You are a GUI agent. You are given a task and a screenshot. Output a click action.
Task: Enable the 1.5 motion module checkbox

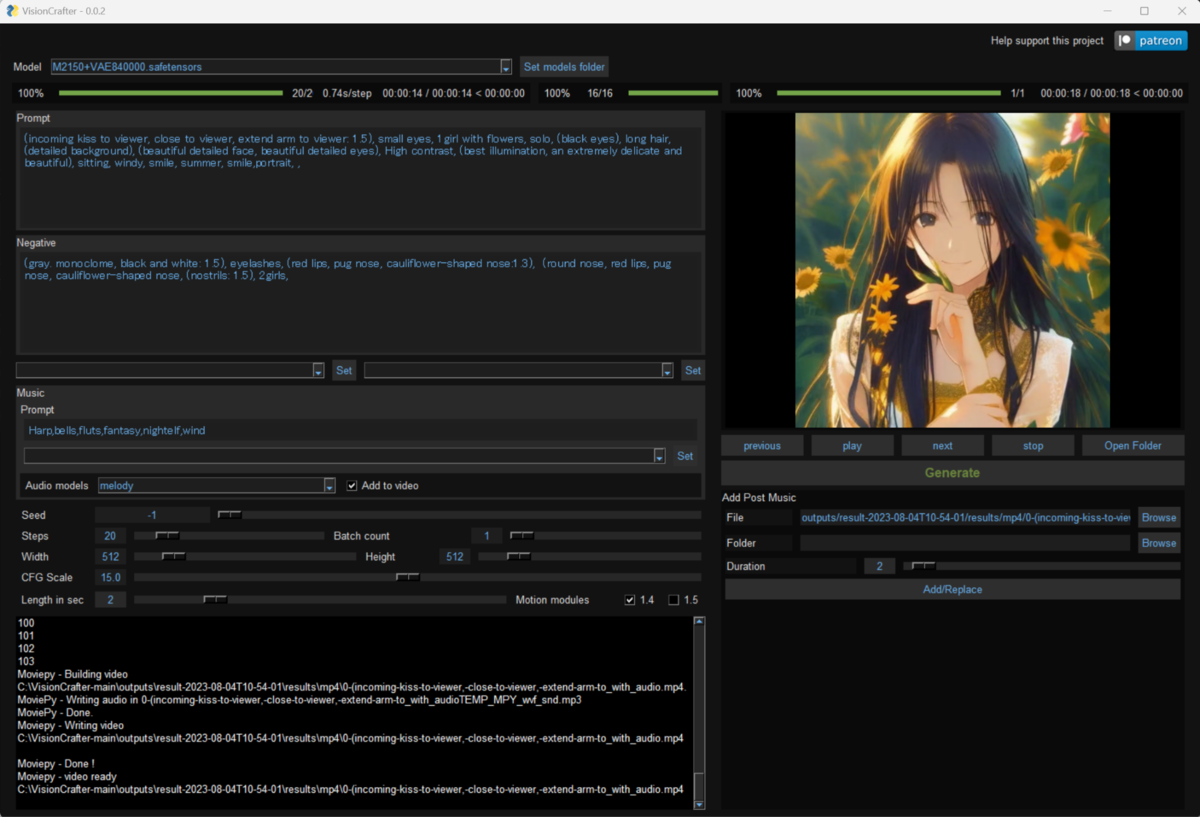(674, 600)
